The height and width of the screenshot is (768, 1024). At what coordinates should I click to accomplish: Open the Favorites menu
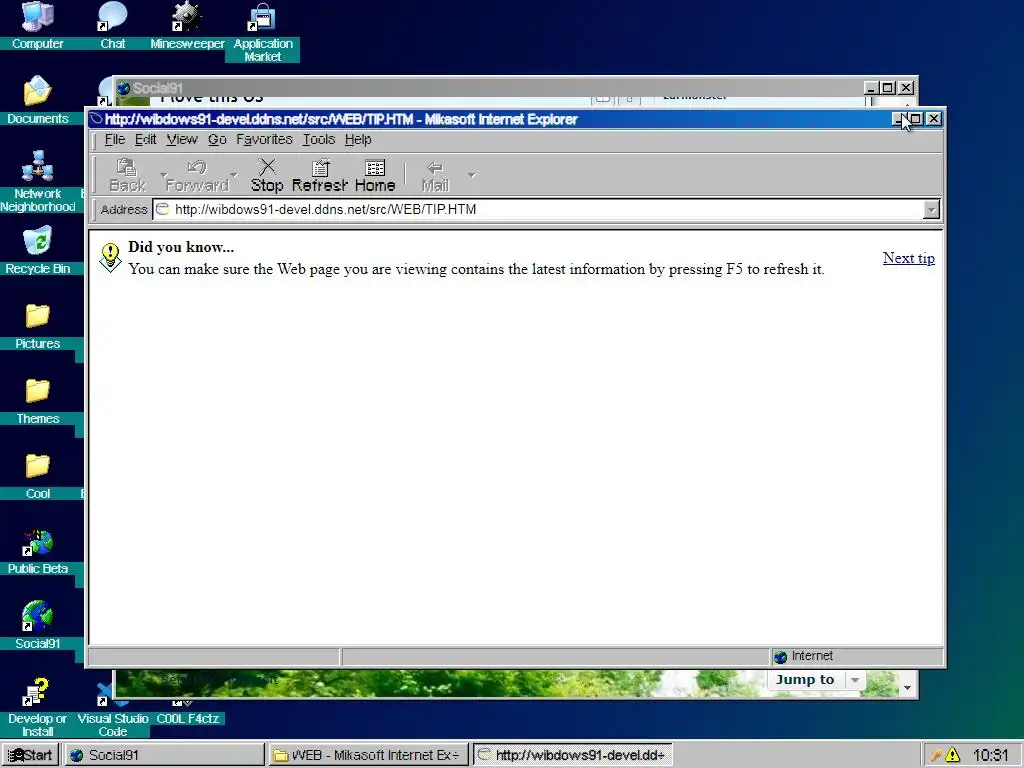tap(264, 139)
